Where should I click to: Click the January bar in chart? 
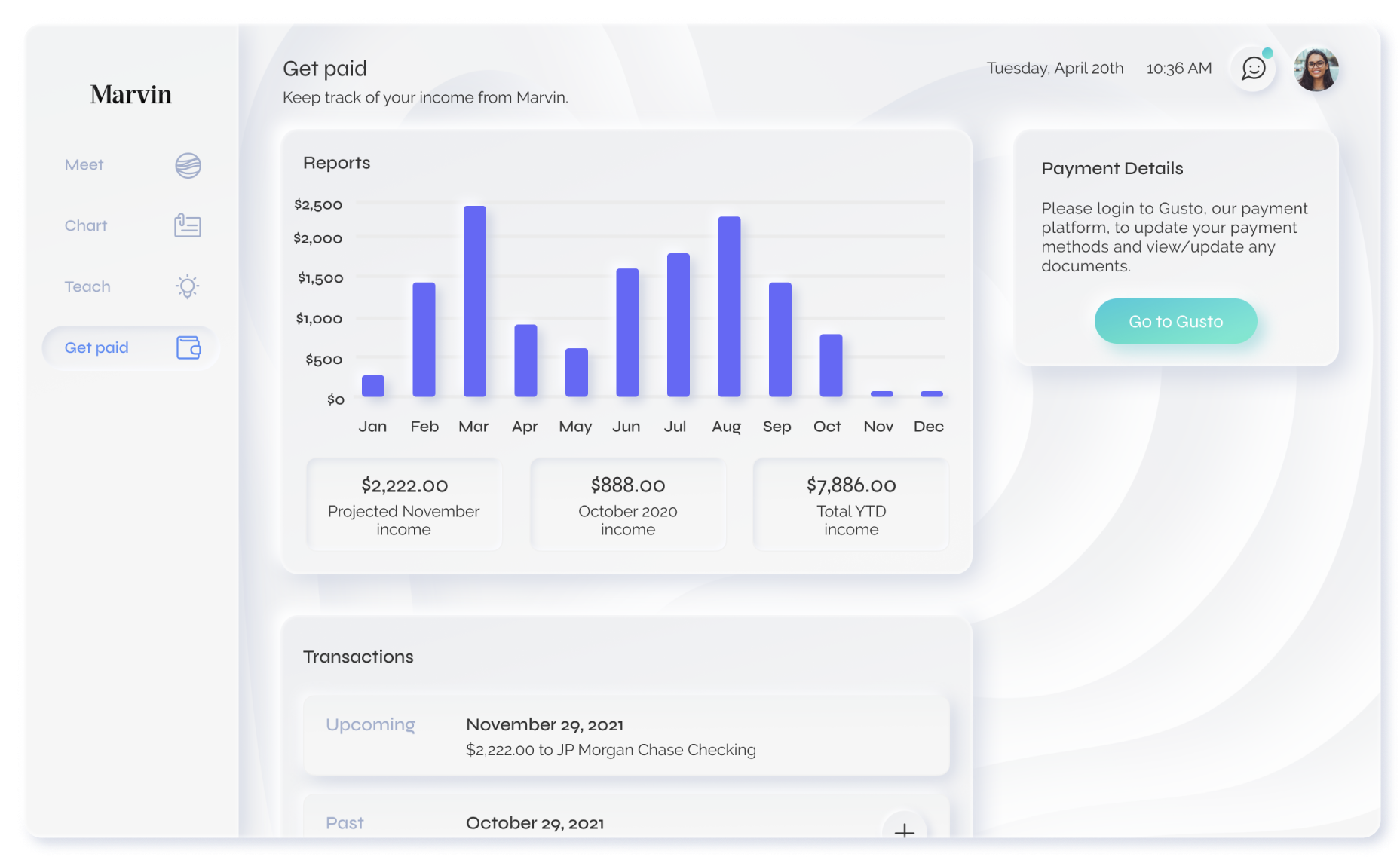373,386
